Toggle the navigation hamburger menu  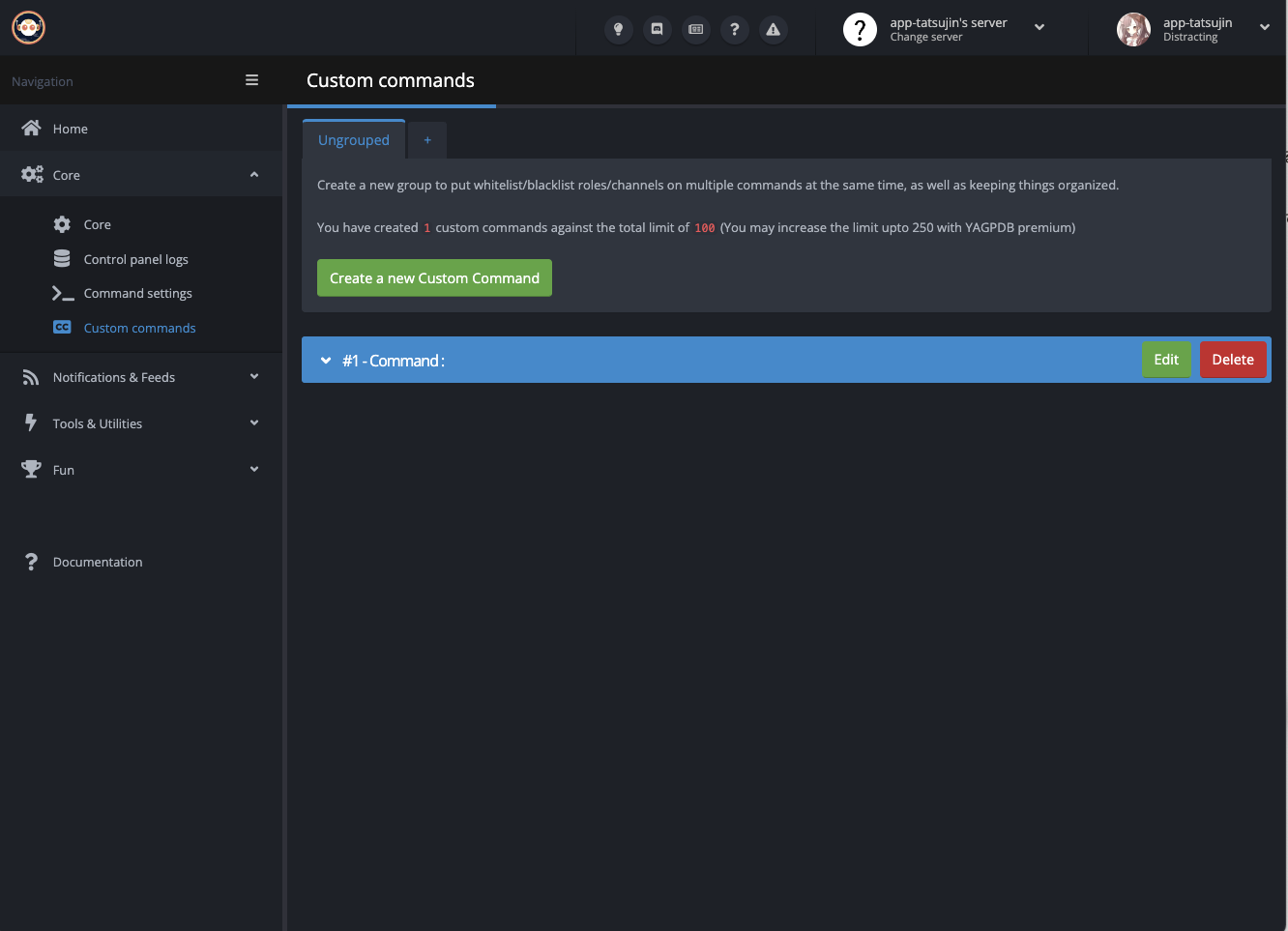[251, 80]
